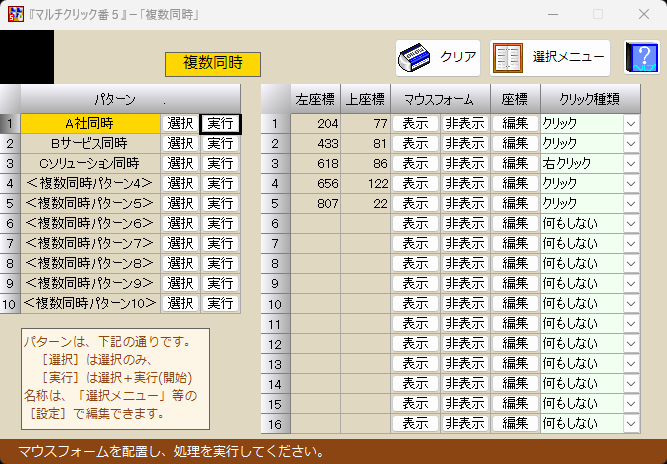The image size is (667, 464).
Task: Select the Bサービス同時 pattern via 選択
Action: point(180,144)
